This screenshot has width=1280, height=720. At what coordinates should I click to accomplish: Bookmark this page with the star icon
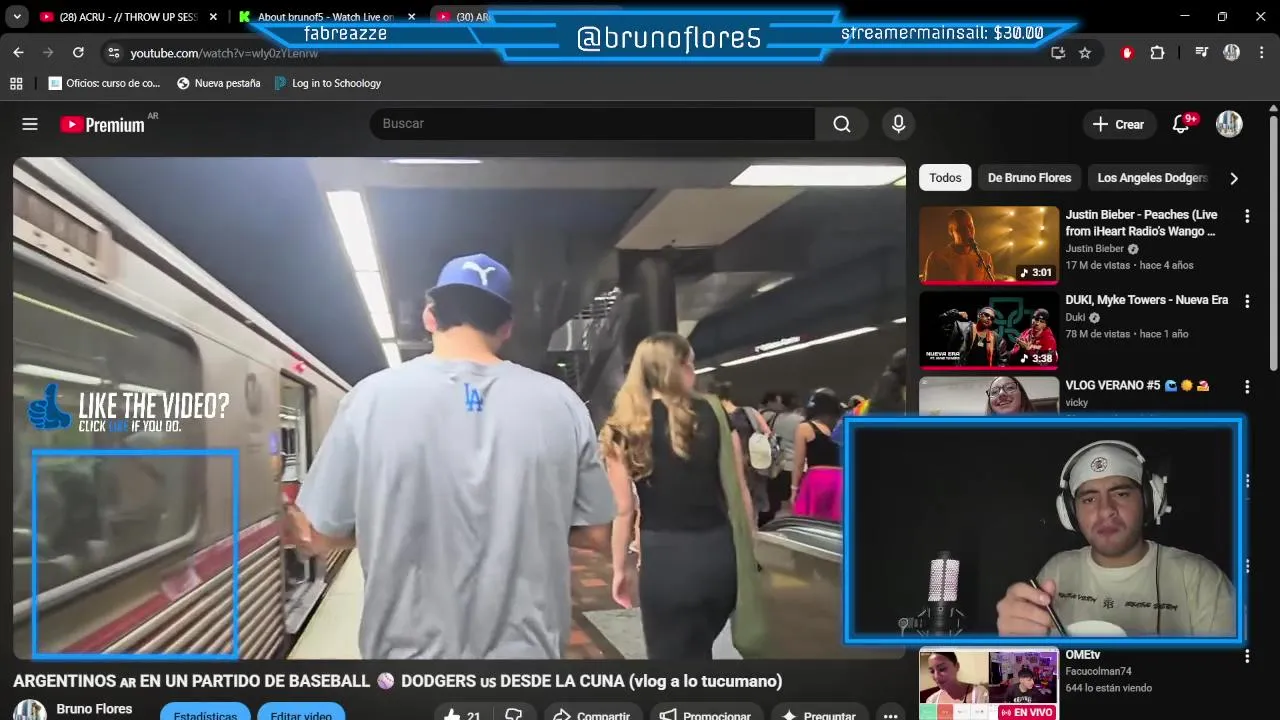click(1085, 53)
